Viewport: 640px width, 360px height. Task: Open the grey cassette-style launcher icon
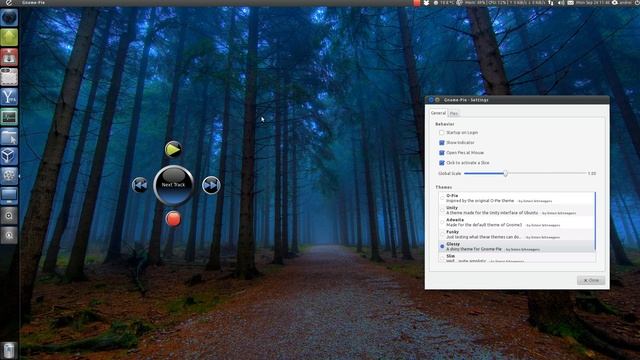tap(9, 77)
